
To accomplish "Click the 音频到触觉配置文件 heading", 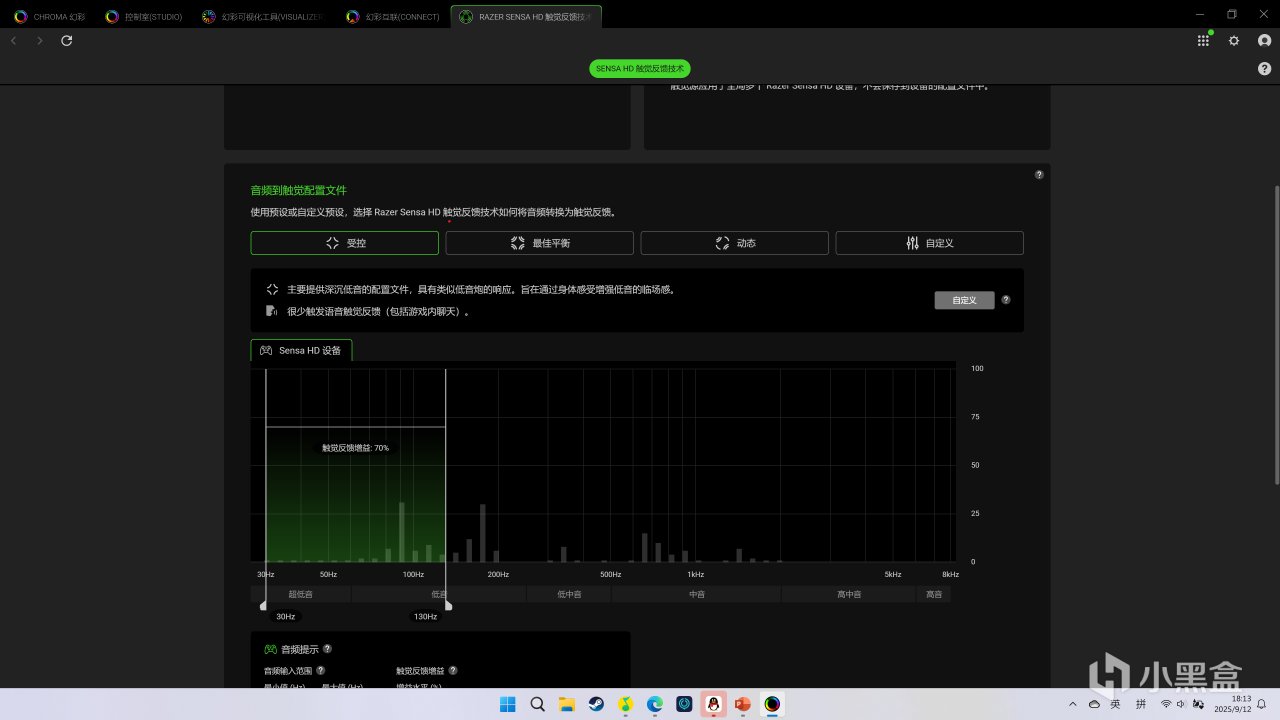I will coord(299,190).
